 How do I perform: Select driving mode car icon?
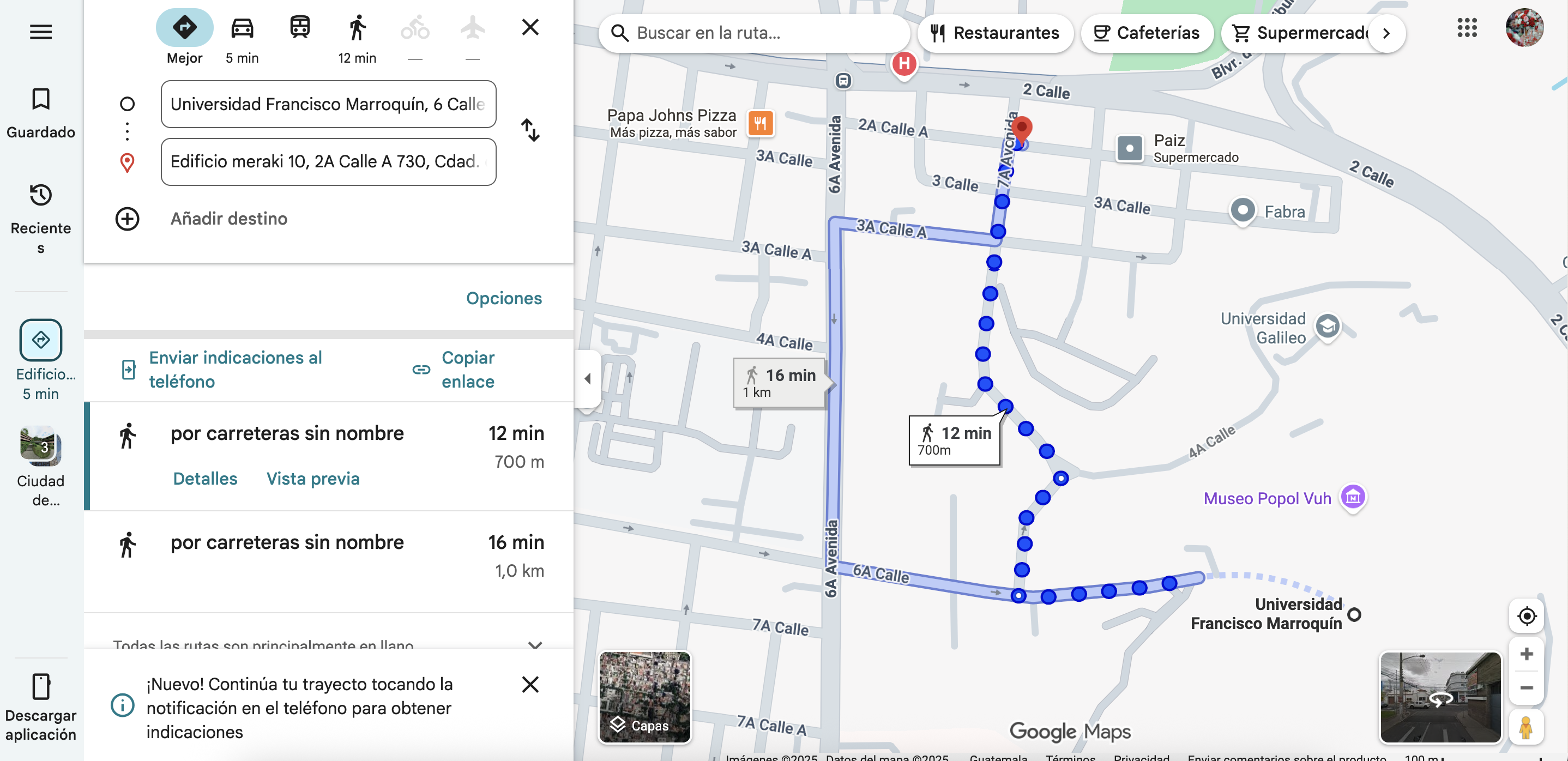(242, 28)
